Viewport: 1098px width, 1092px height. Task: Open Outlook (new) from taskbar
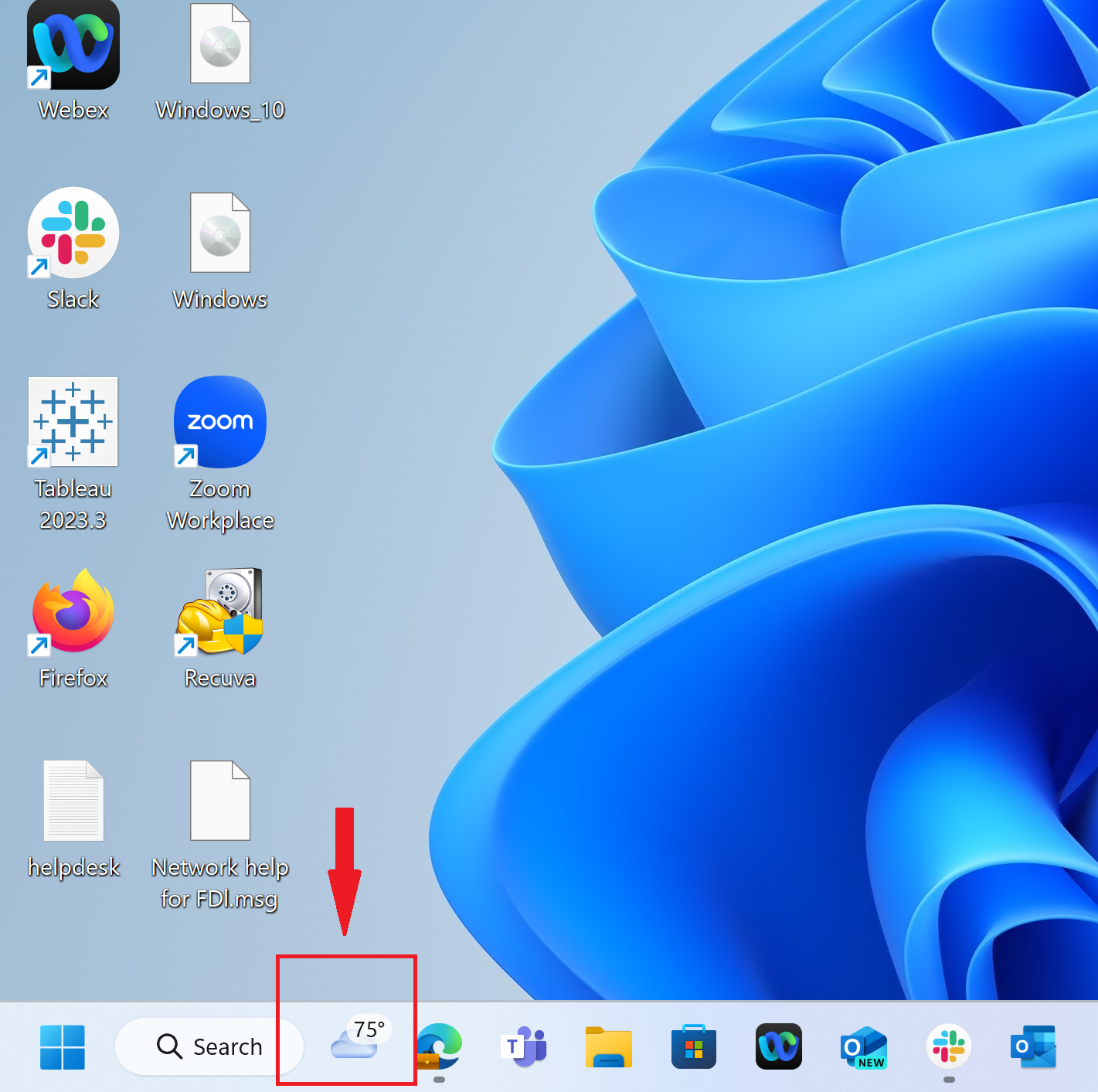point(864,1047)
